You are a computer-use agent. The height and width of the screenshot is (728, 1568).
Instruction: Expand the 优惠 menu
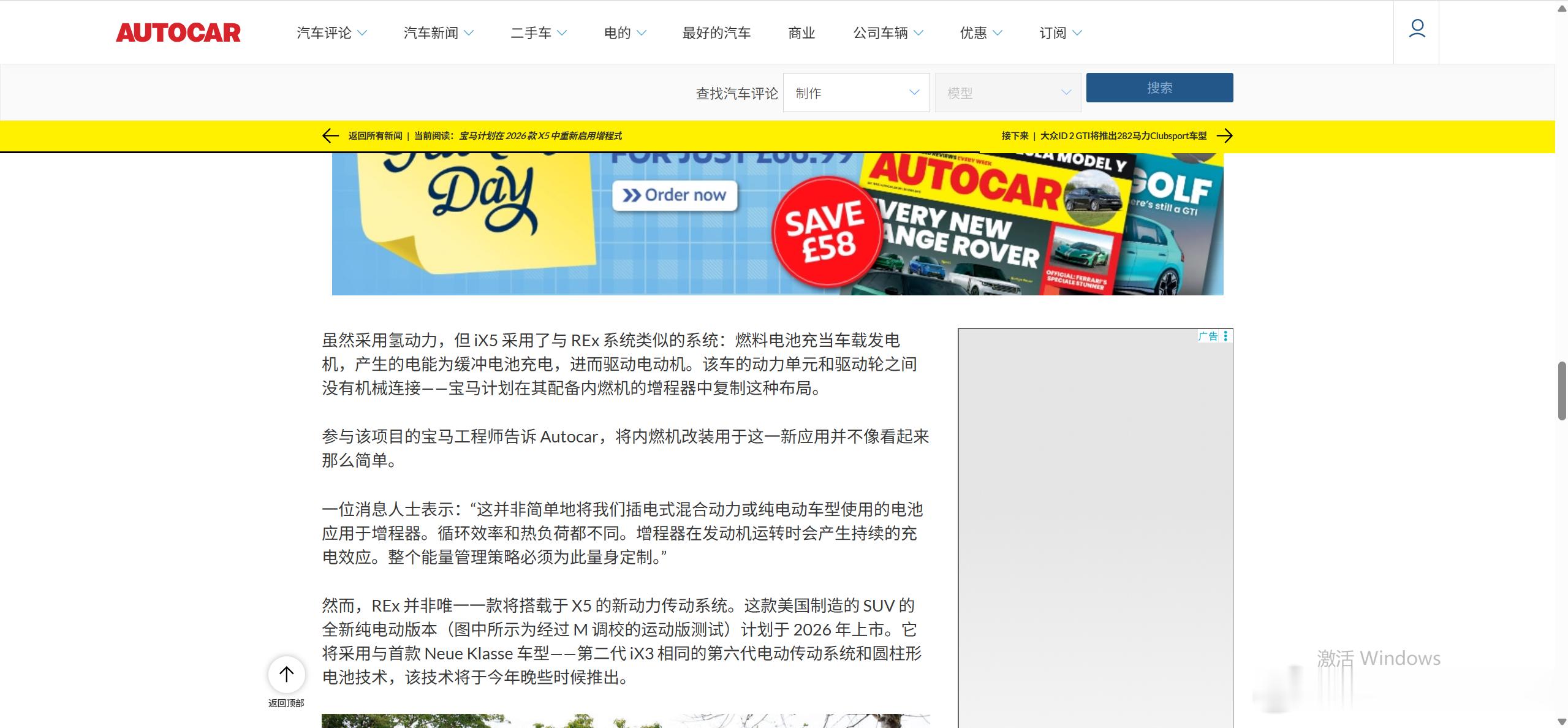click(x=981, y=33)
